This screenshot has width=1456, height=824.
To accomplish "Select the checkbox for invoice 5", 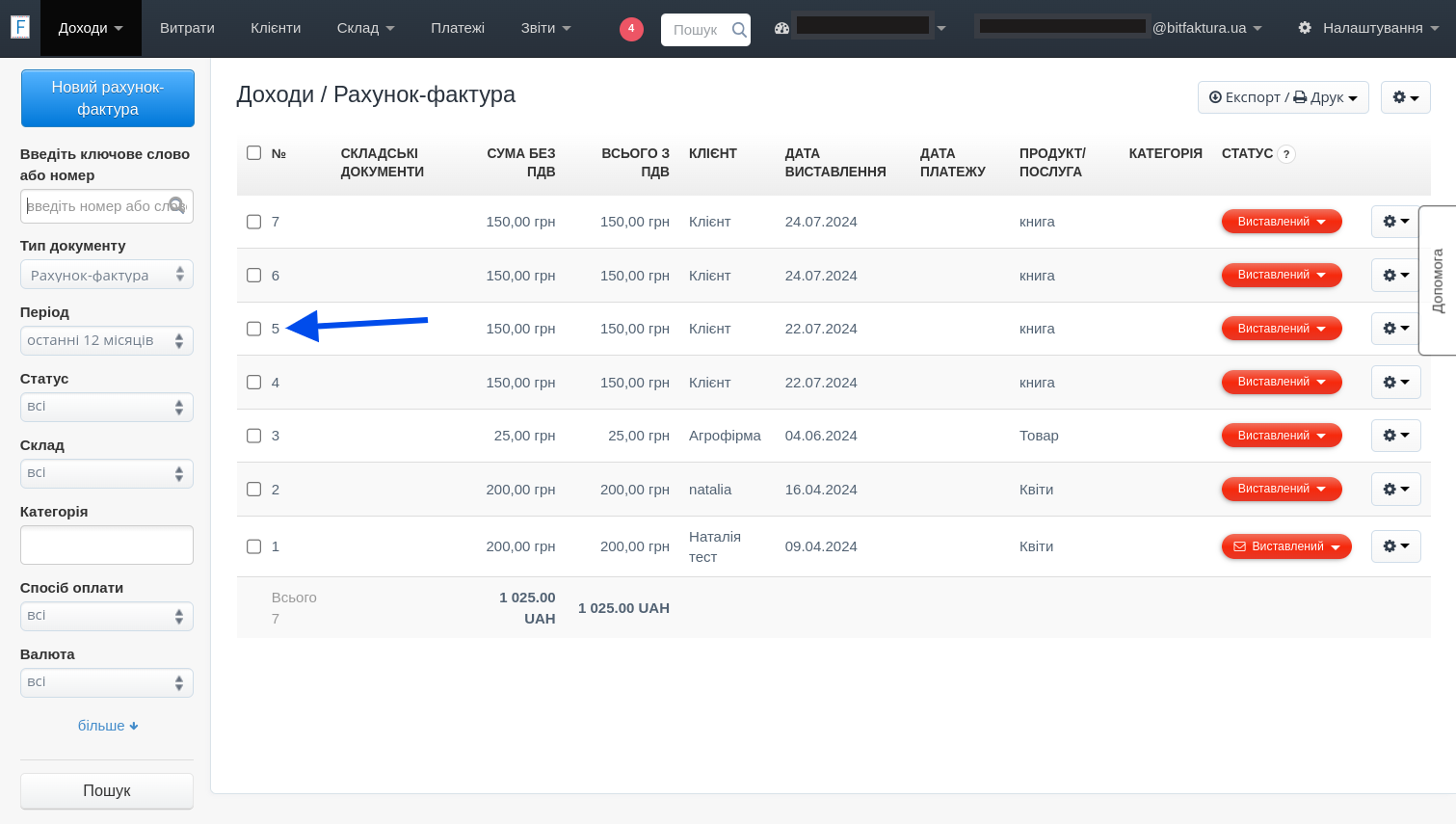I will [254, 329].
